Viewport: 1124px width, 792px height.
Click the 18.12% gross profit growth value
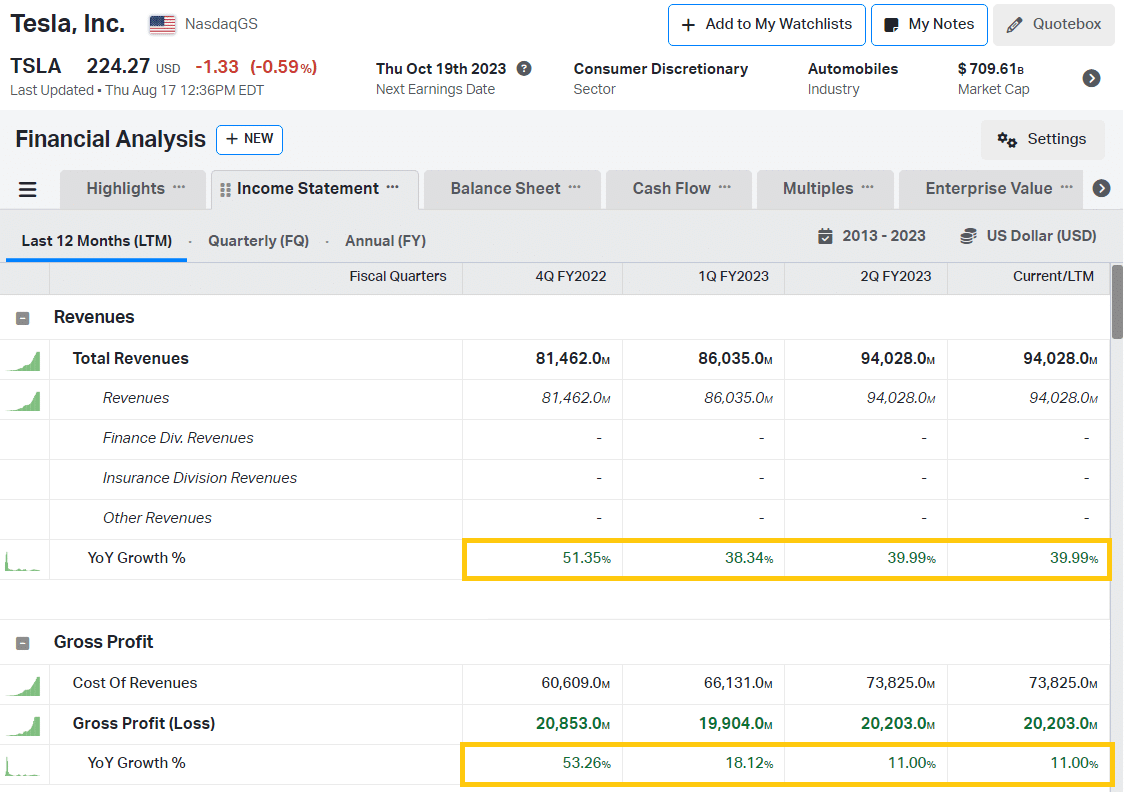(749, 763)
